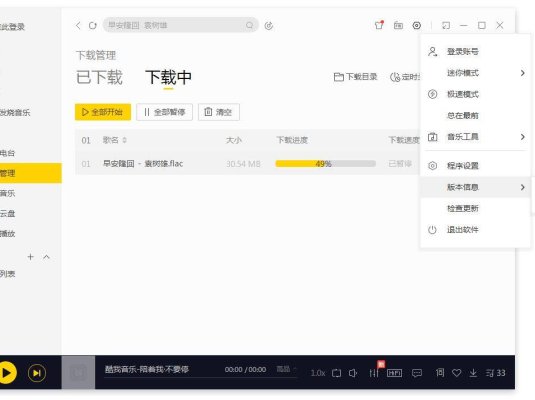Open the comments bubble icon
Viewport: 535px width, 400px height.
pyautogui.click(x=417, y=373)
